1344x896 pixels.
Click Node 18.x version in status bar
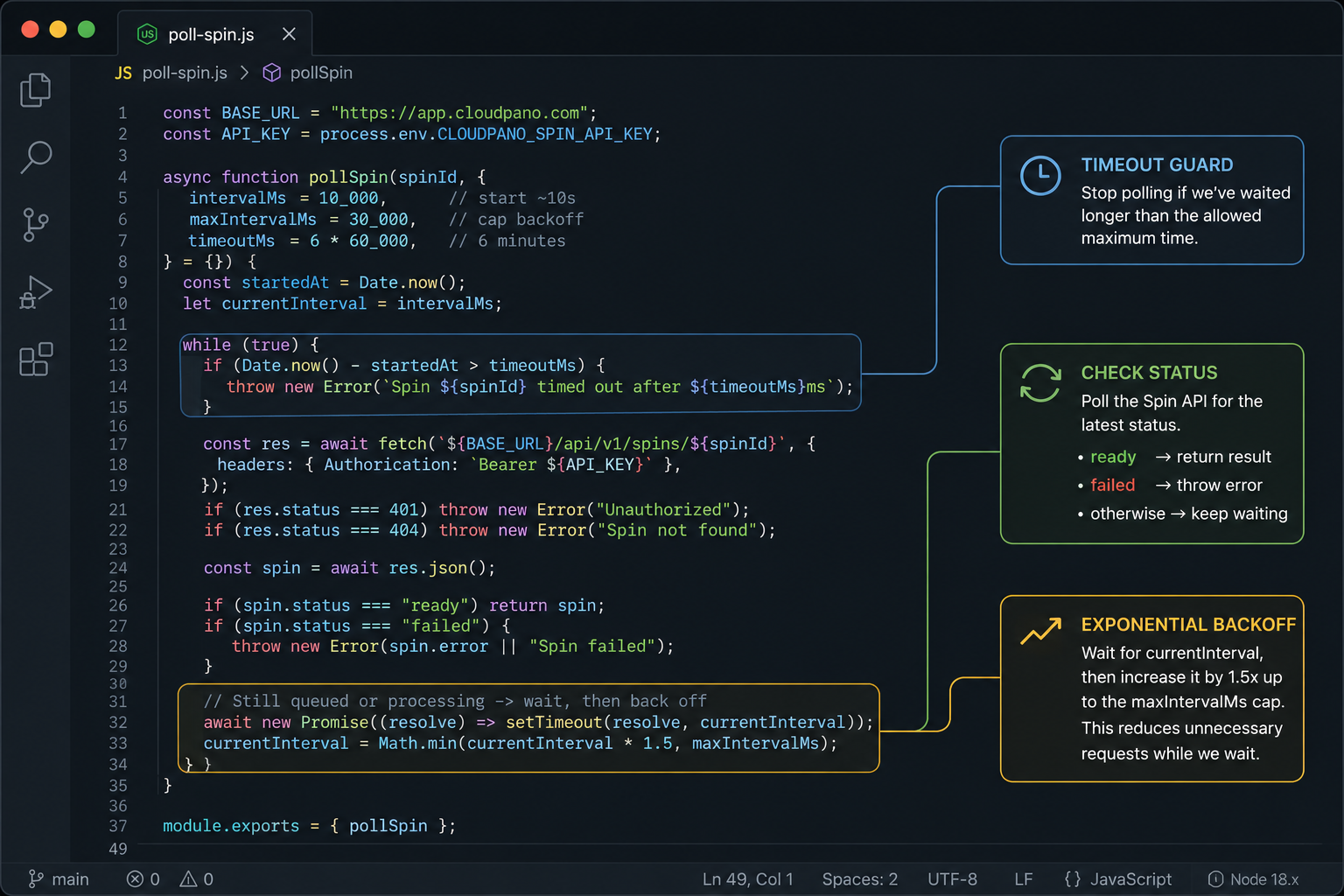1264,879
